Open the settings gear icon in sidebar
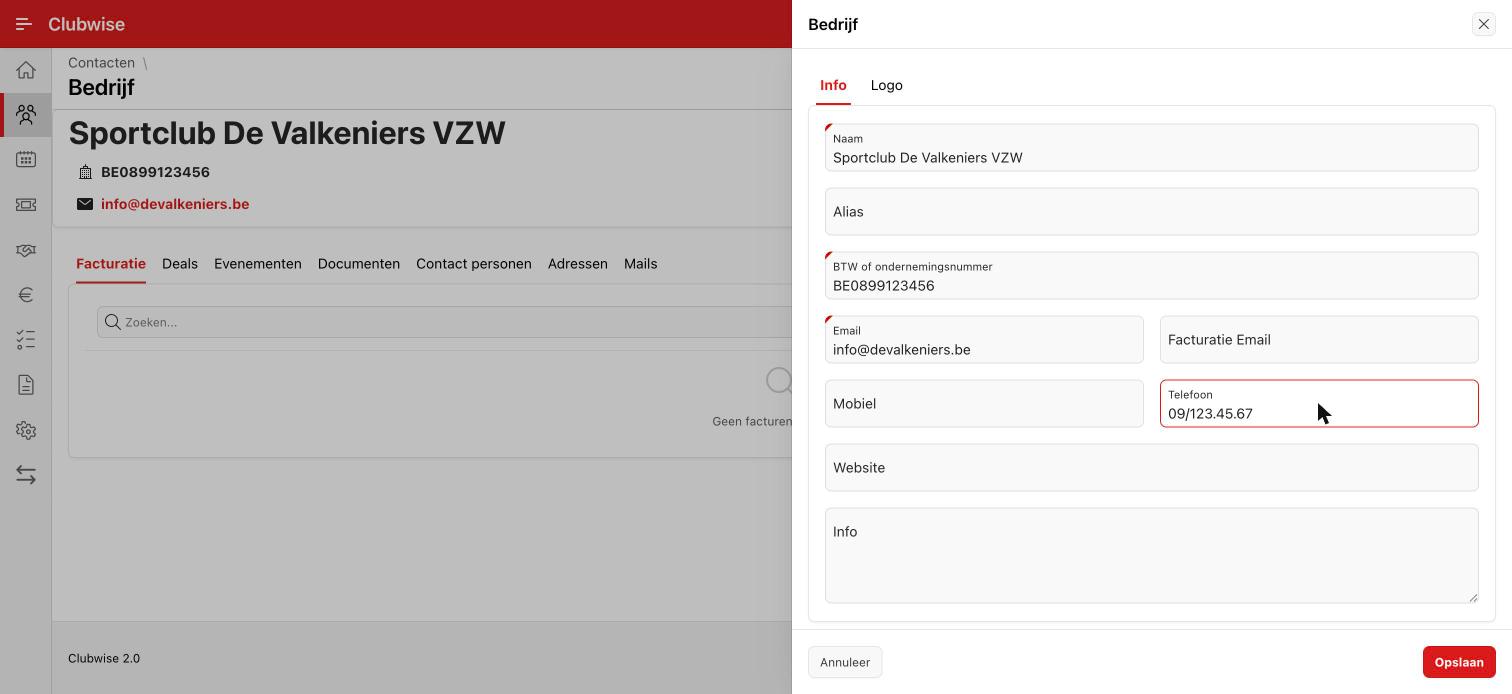1512x694 pixels. (26, 430)
